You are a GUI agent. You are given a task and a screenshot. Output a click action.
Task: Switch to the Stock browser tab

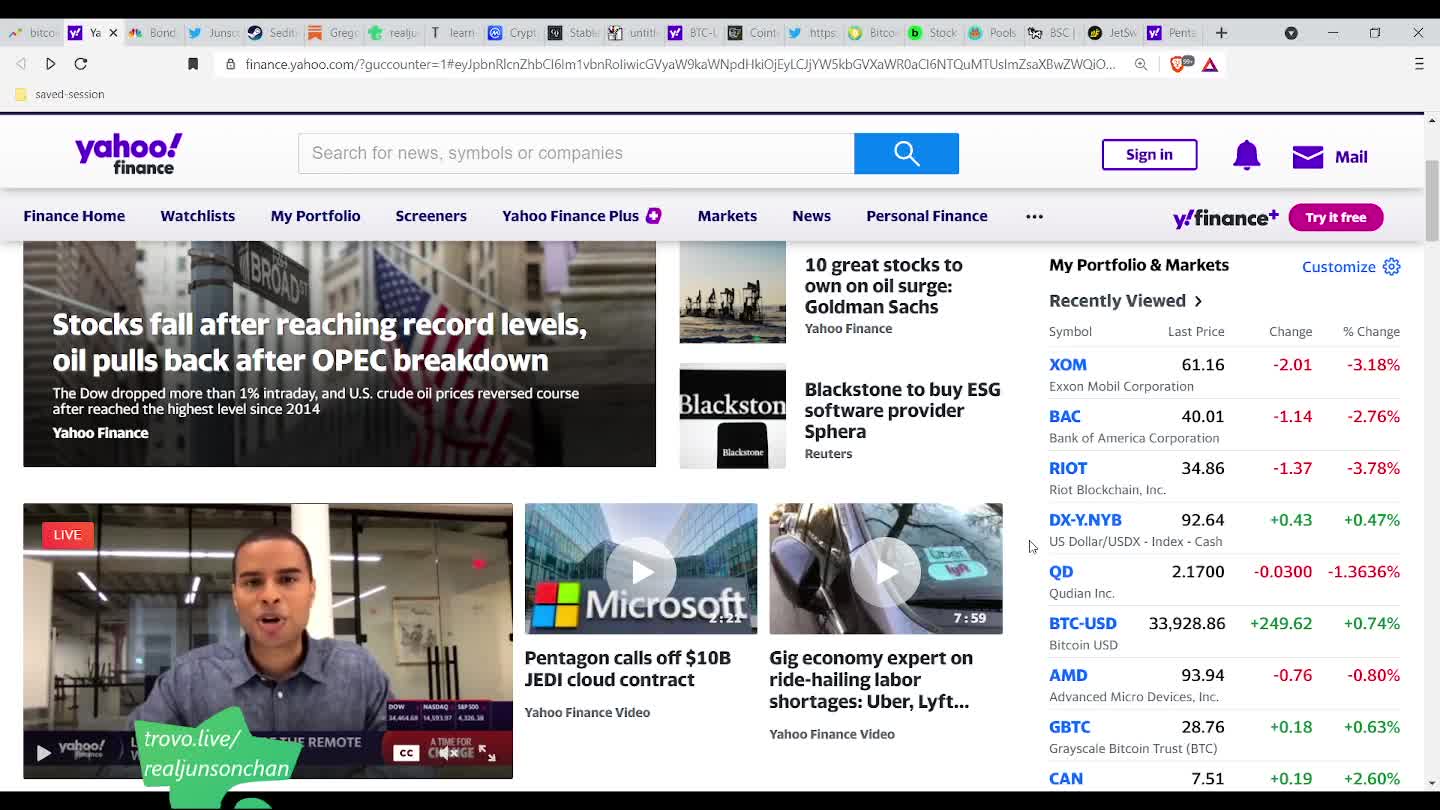click(932, 33)
